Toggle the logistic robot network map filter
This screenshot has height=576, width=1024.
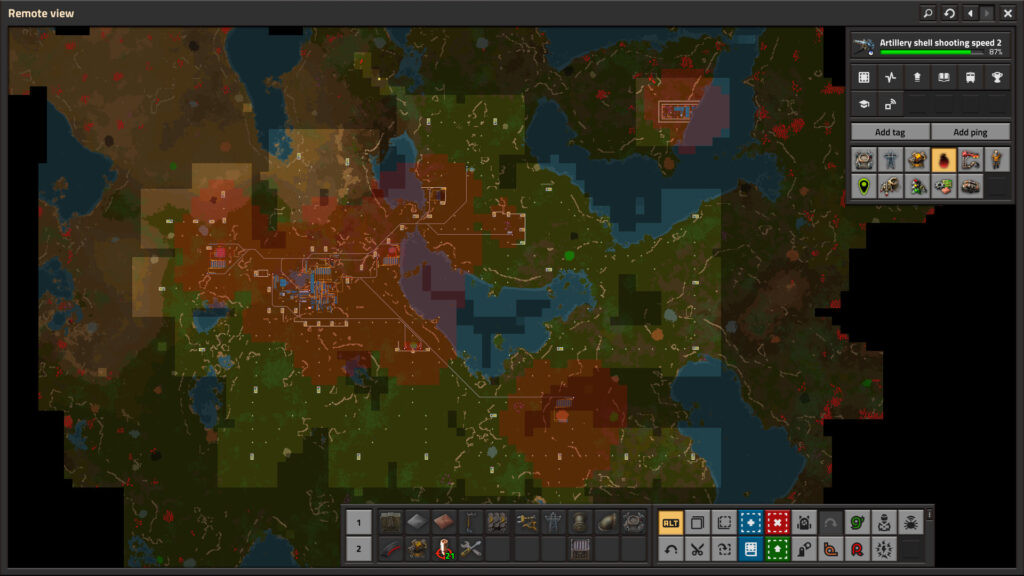[x=917, y=159]
